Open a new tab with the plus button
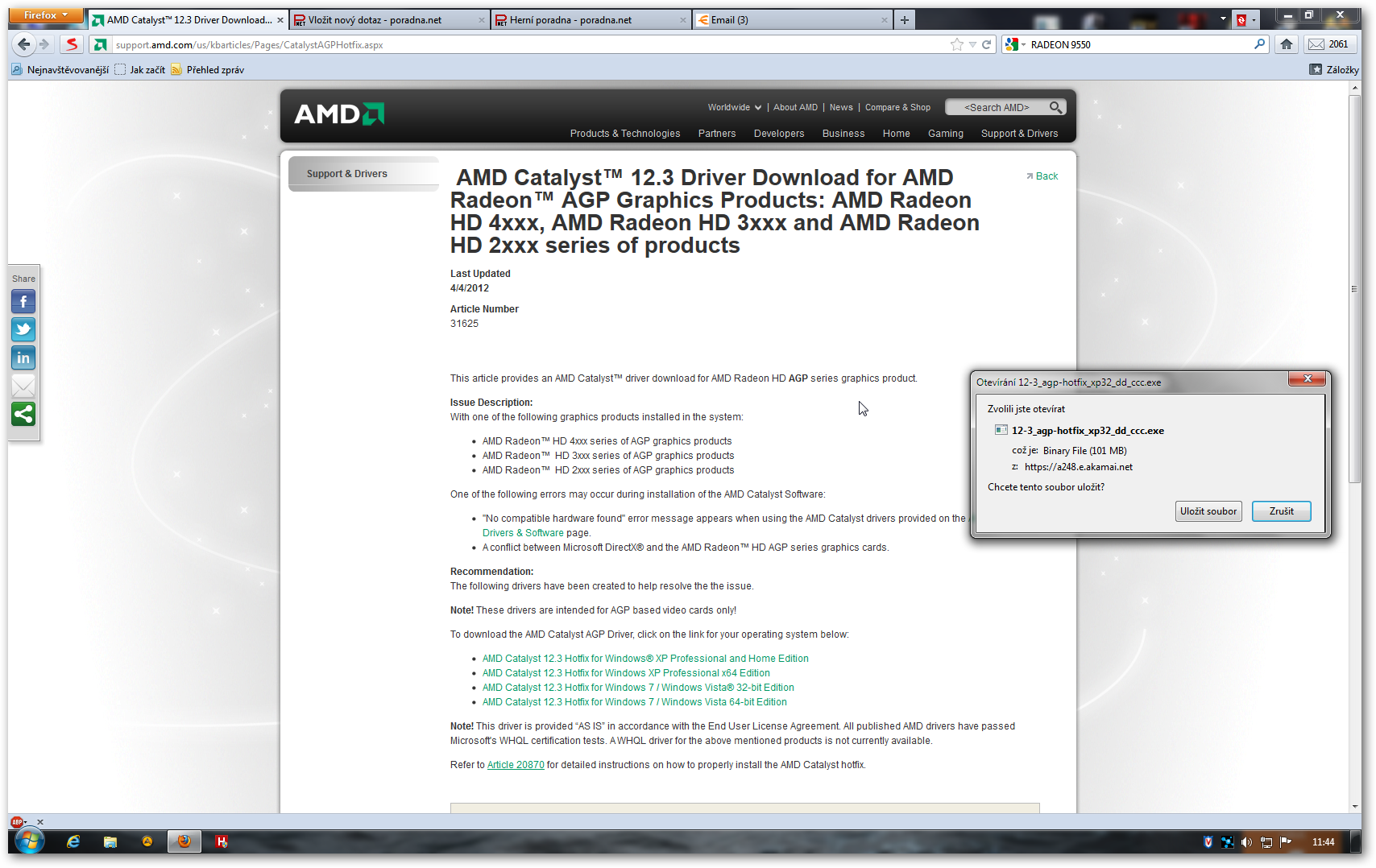Image resolution: width=1376 pixels, height=868 pixels. 905,20
